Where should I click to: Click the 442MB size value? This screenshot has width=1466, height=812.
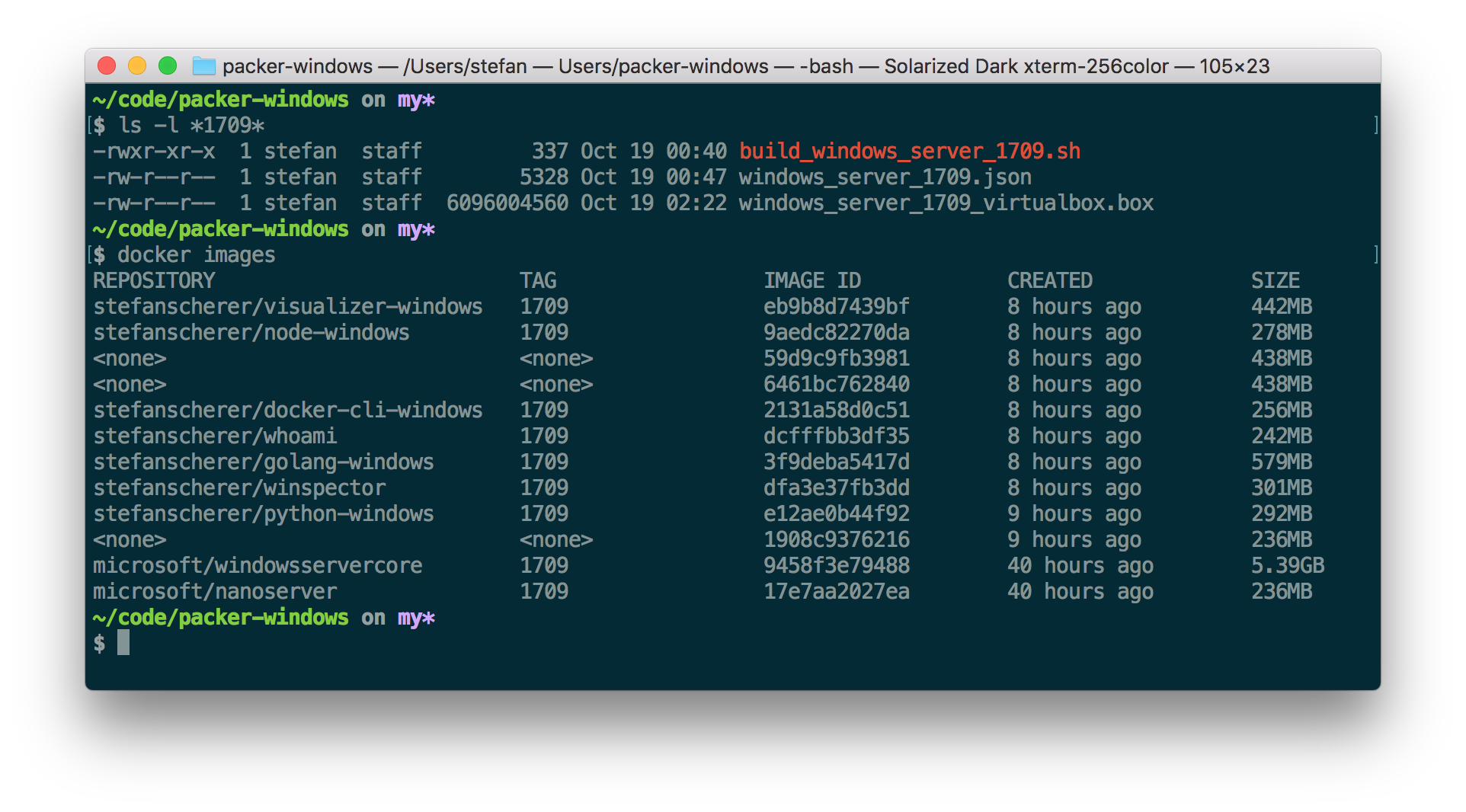point(1282,307)
